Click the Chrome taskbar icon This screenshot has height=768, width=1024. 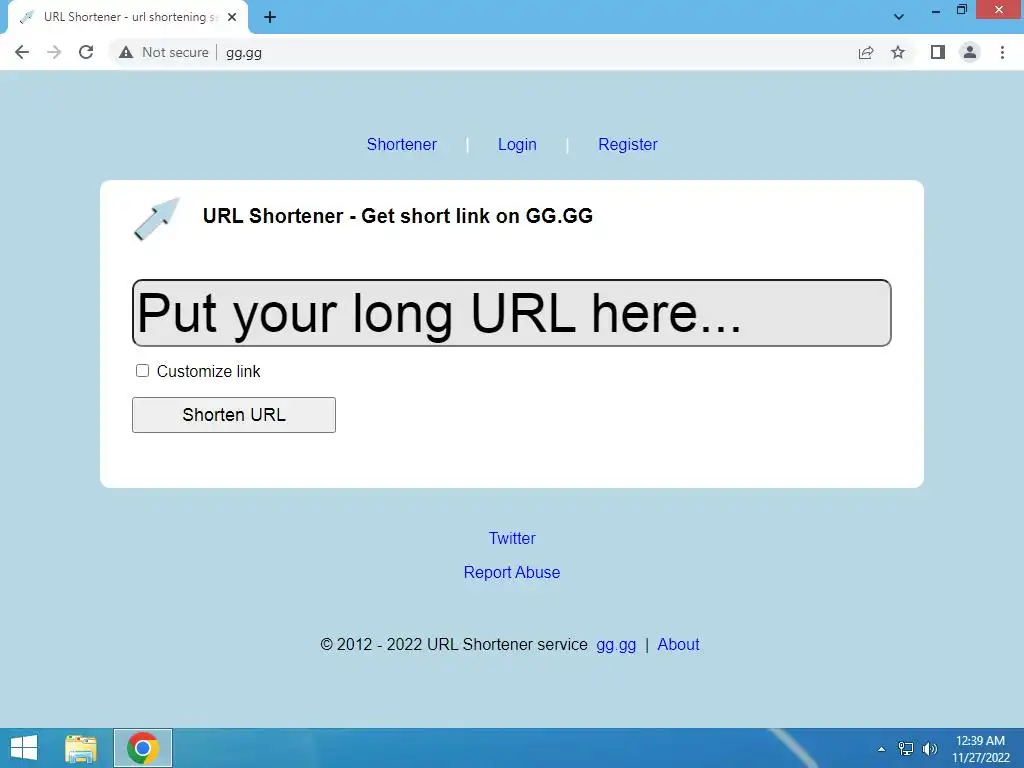143,748
